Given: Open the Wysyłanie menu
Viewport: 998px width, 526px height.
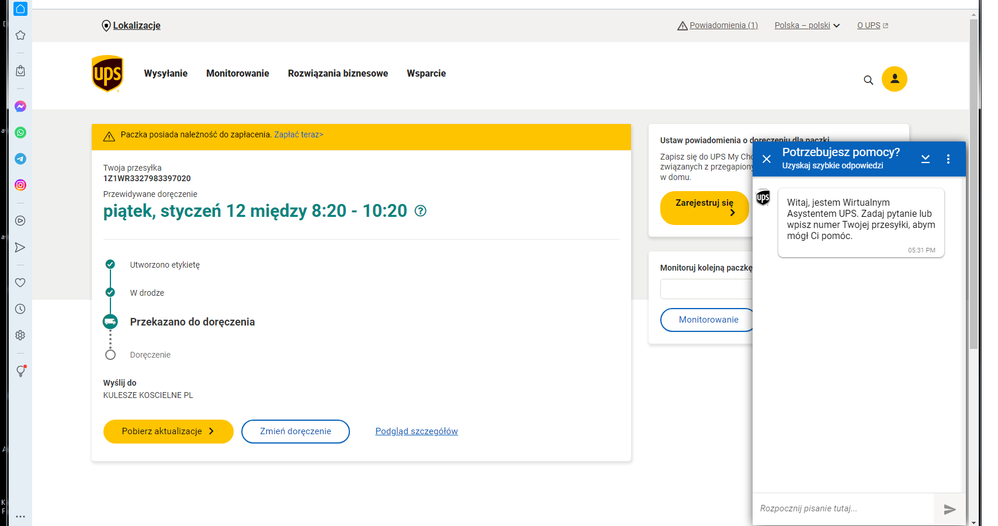Looking at the screenshot, I should 165,74.
